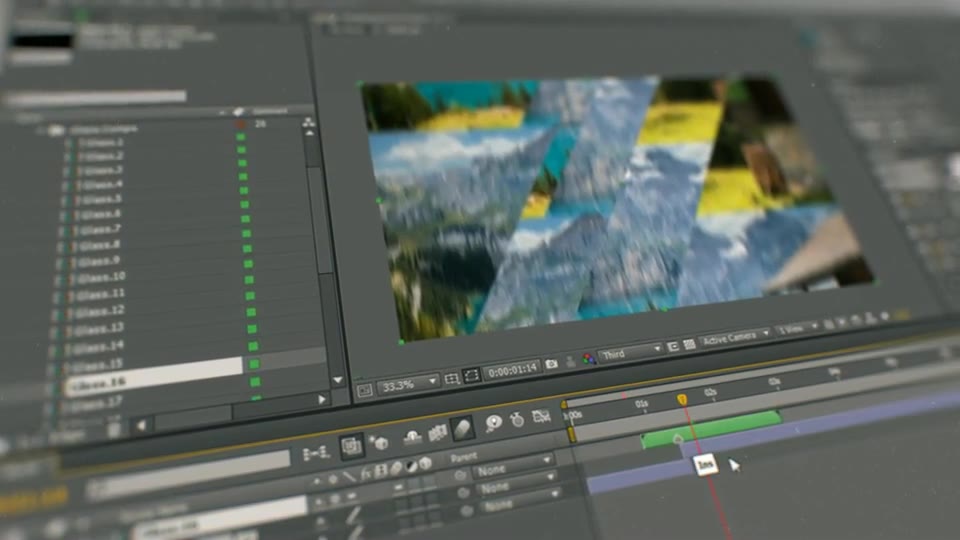Click the project panel scroll right arrow
The height and width of the screenshot is (540, 960).
pyautogui.click(x=322, y=399)
